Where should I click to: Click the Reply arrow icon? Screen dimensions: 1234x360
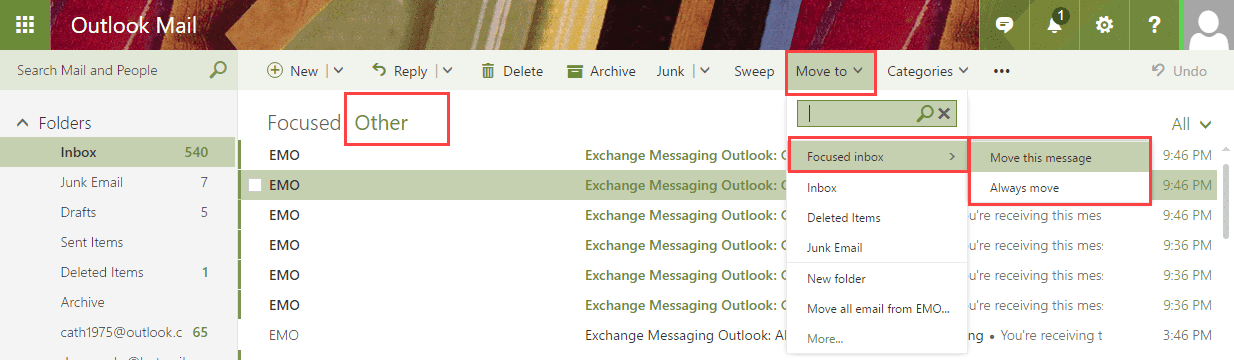pos(379,70)
